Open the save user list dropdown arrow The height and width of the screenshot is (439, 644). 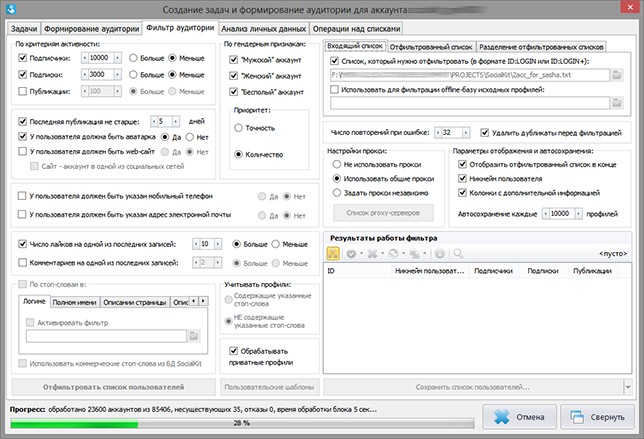[x=628, y=387]
